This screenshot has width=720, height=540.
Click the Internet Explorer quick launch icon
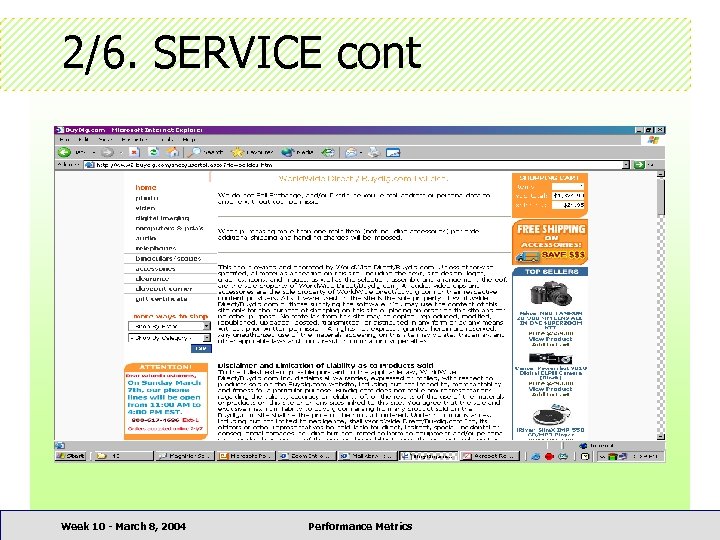535,456
